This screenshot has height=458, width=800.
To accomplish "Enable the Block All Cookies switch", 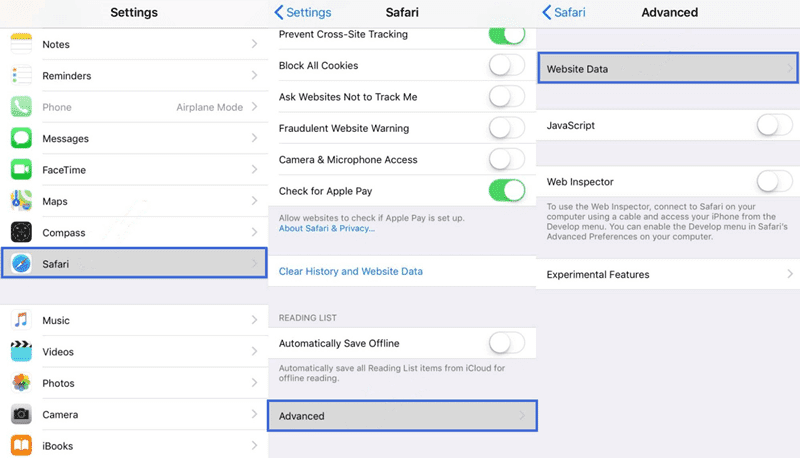I will (x=507, y=65).
